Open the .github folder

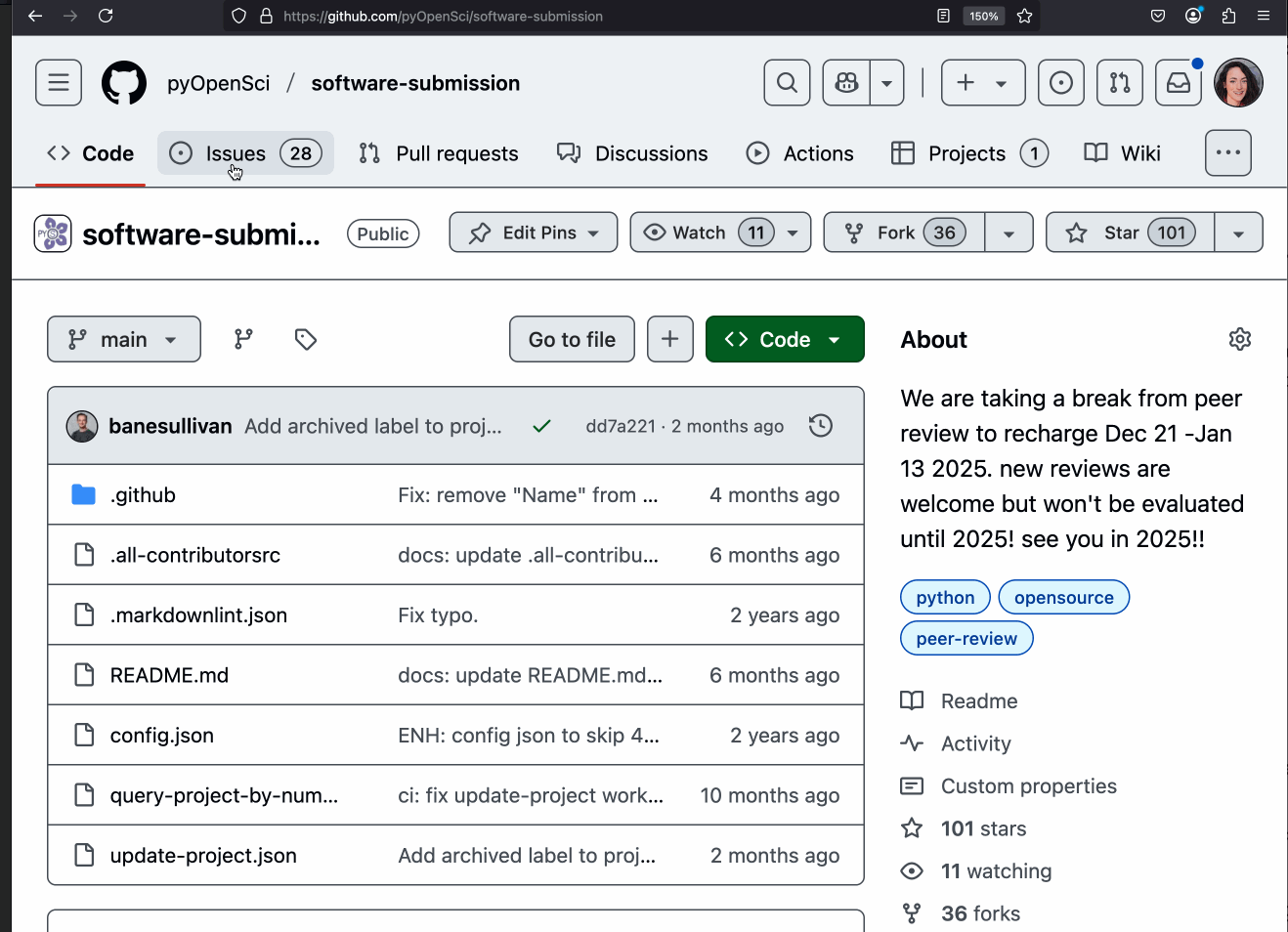click(x=143, y=495)
